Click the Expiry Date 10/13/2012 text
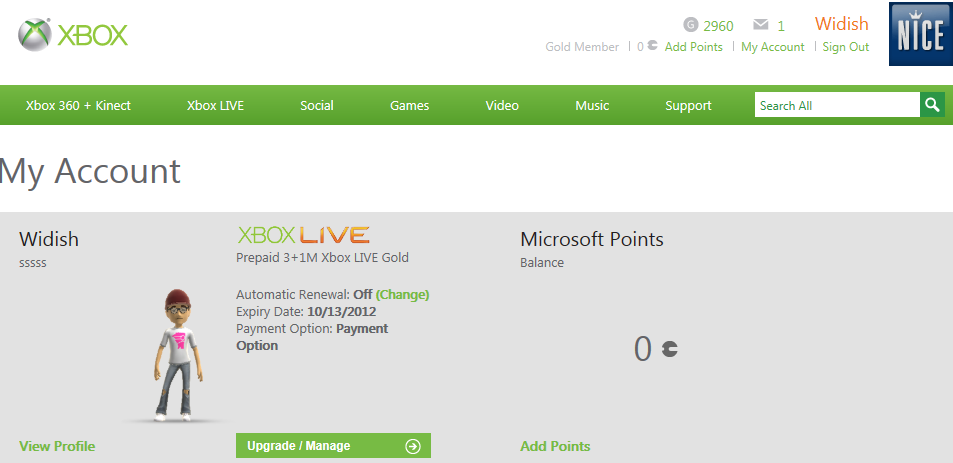 point(306,312)
